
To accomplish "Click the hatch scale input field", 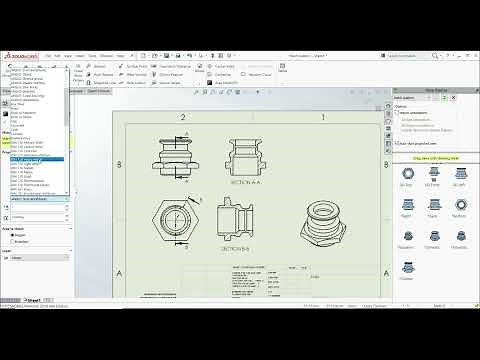I will [37, 207].
